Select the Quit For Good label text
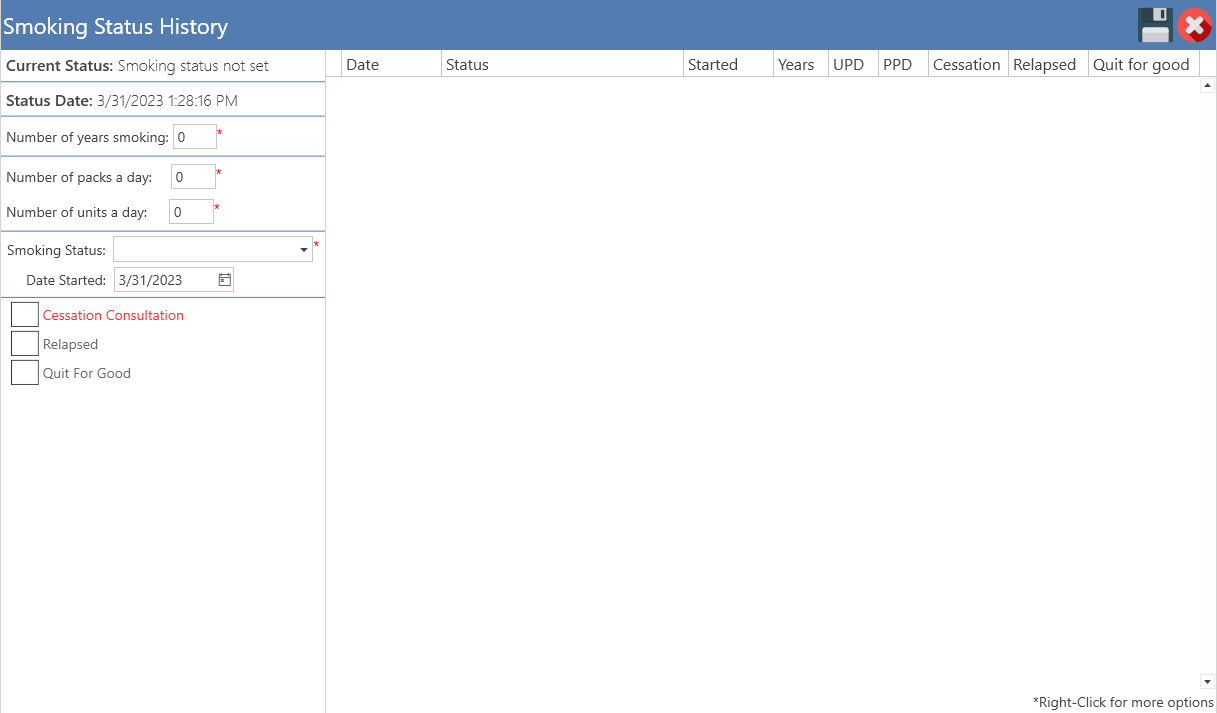 coord(87,373)
